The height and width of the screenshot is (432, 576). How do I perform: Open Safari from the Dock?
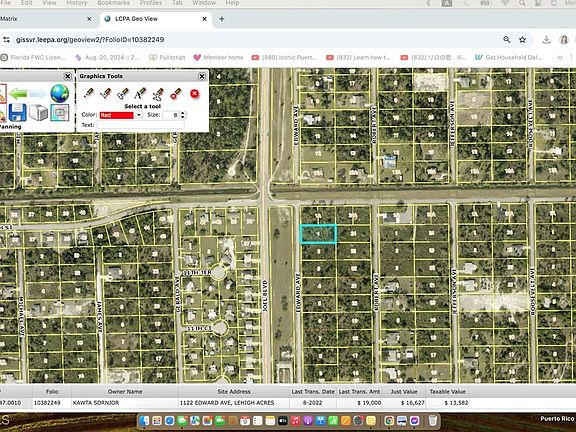pyautogui.click(x=169, y=420)
